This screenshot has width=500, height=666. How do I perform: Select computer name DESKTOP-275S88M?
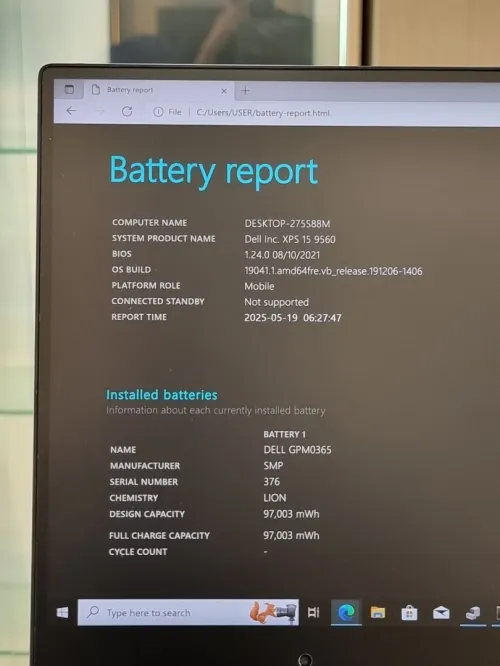287,223
